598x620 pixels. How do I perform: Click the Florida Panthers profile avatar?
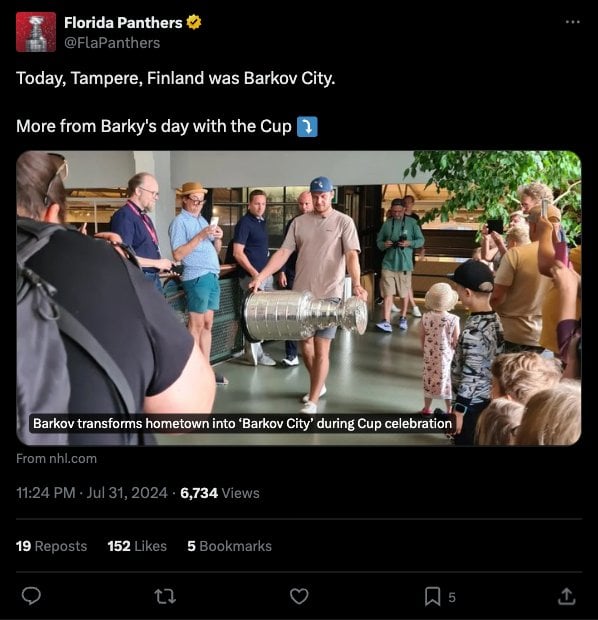36,32
